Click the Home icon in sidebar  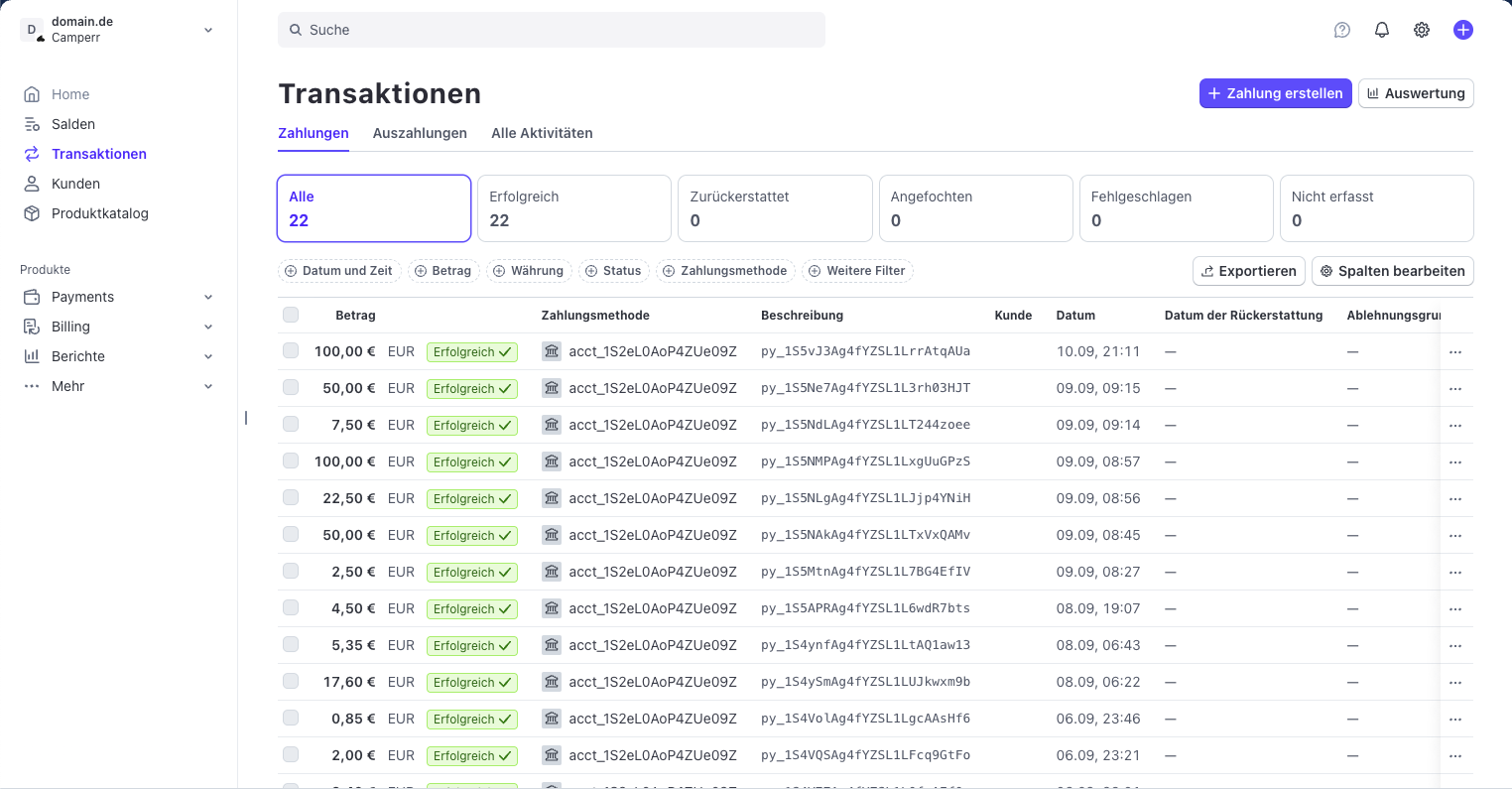click(x=32, y=94)
